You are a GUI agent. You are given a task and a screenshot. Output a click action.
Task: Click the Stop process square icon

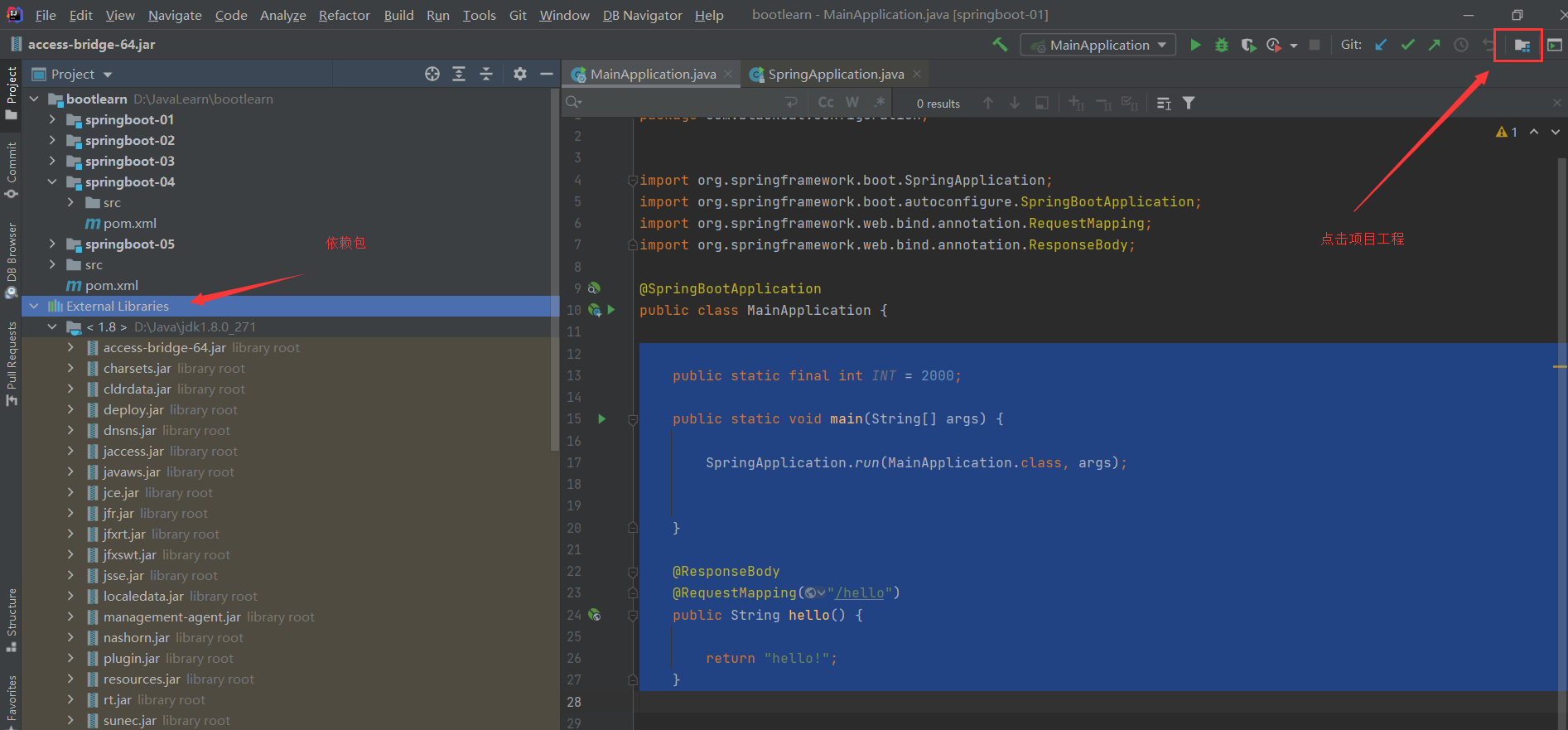pyautogui.click(x=1315, y=45)
